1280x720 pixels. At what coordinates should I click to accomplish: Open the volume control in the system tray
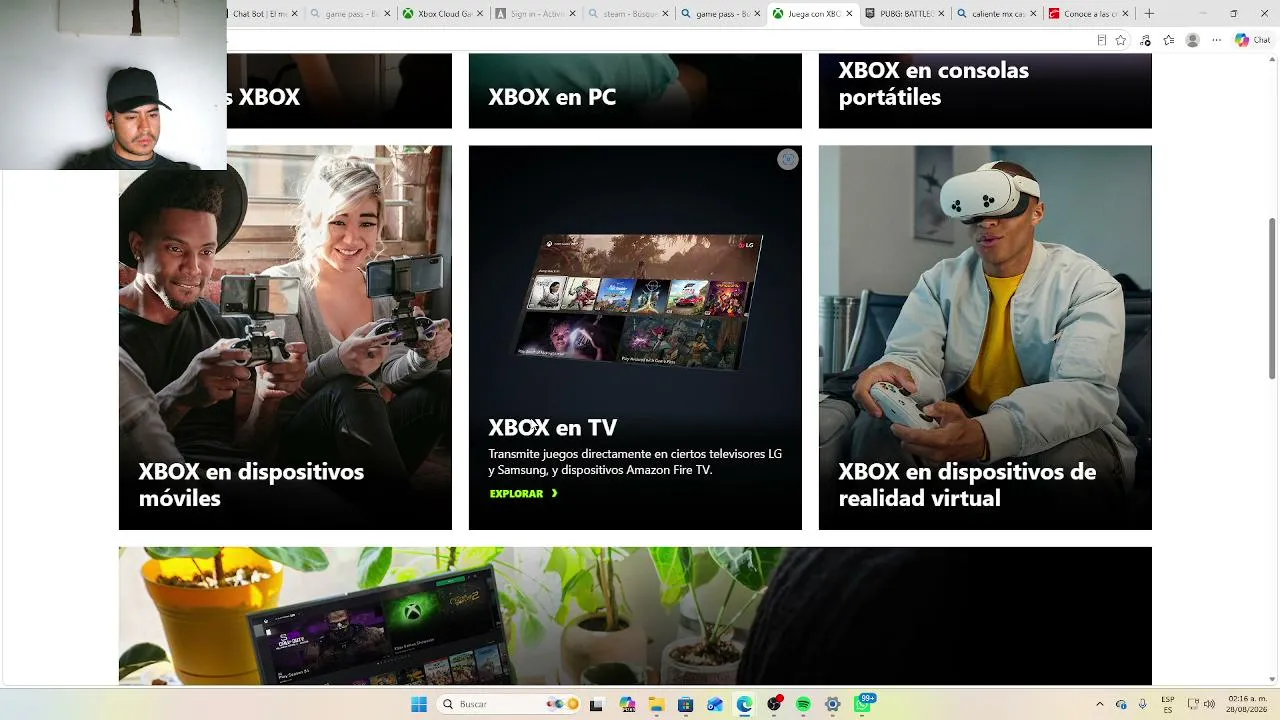point(1209,704)
